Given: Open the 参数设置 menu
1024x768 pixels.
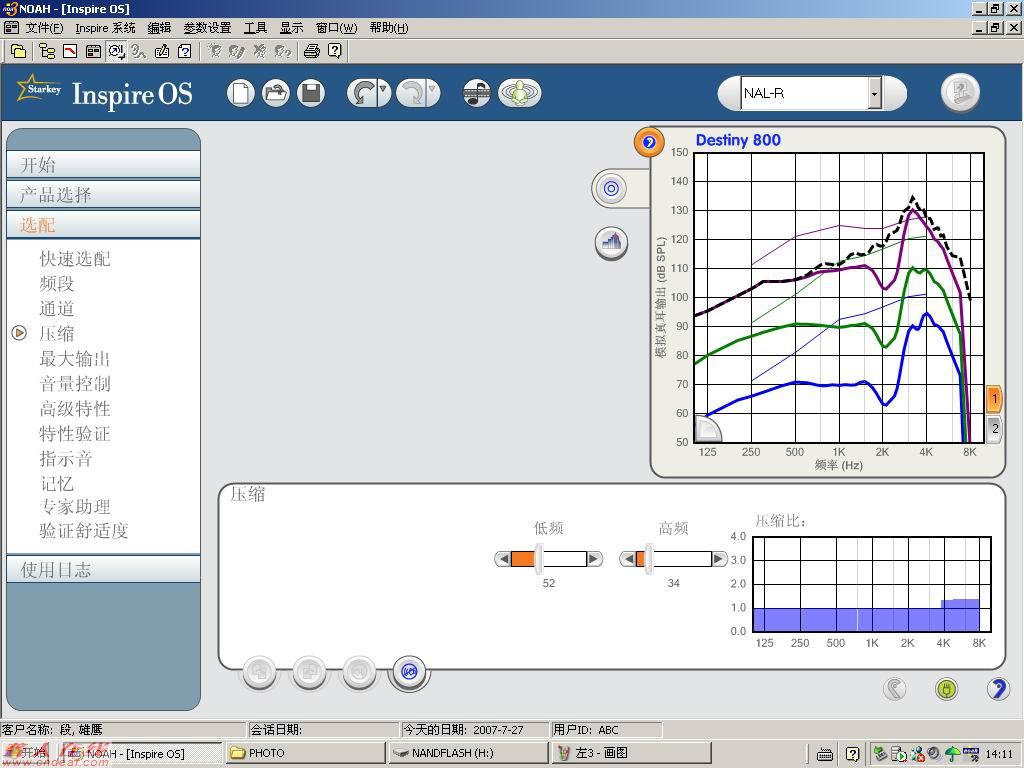Looking at the screenshot, I should [208, 28].
